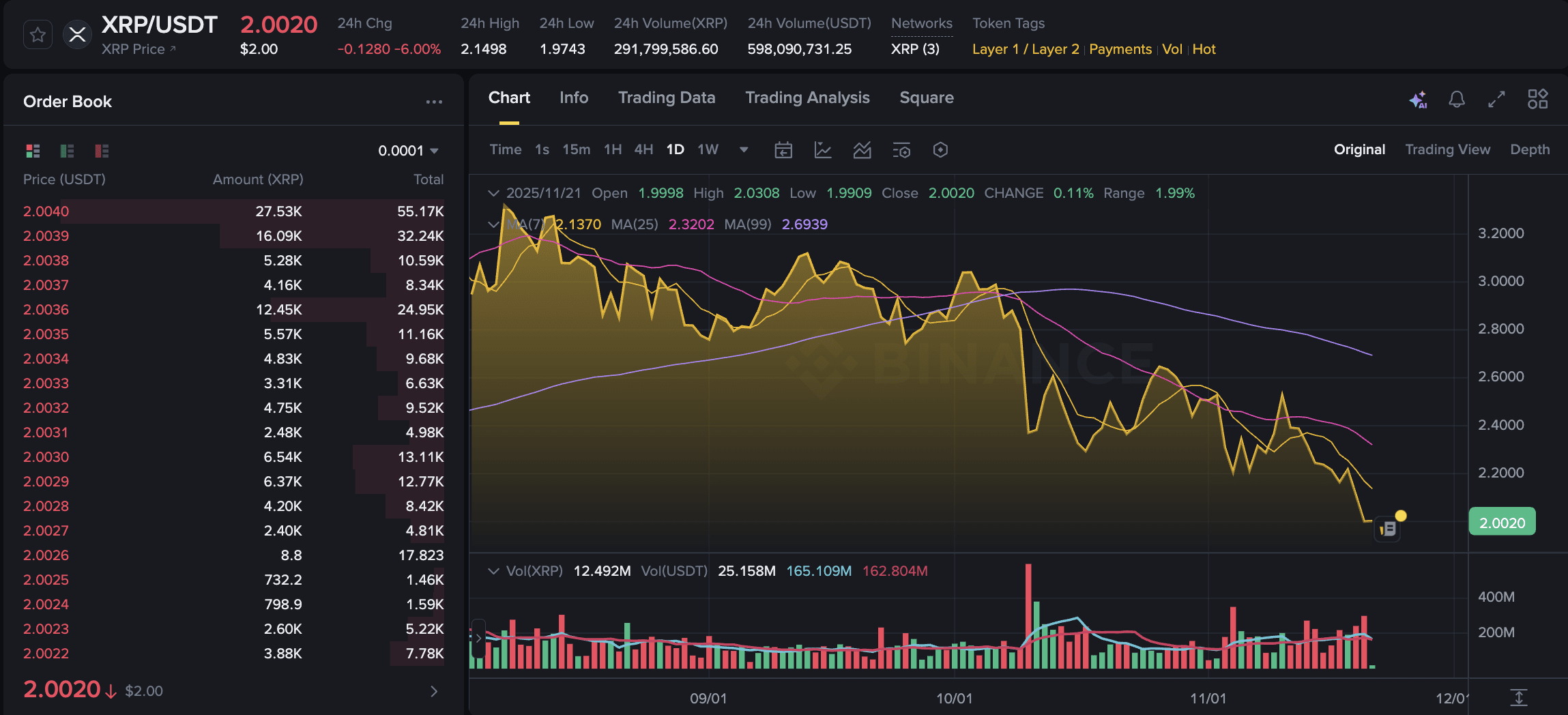Screen dimensions: 1568x715
Task: Collapse the Vol(XRP) volume pane
Action: (x=493, y=570)
